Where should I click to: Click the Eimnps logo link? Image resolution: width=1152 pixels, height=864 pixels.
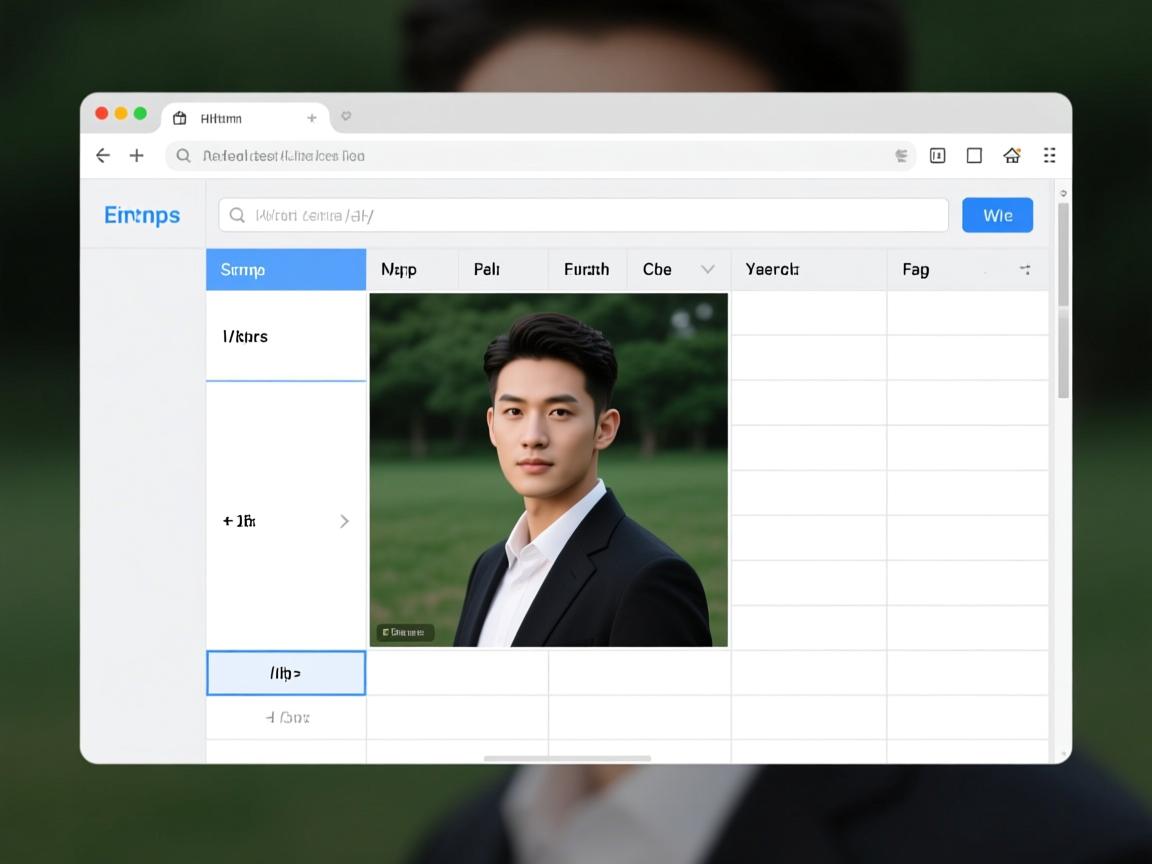(142, 215)
